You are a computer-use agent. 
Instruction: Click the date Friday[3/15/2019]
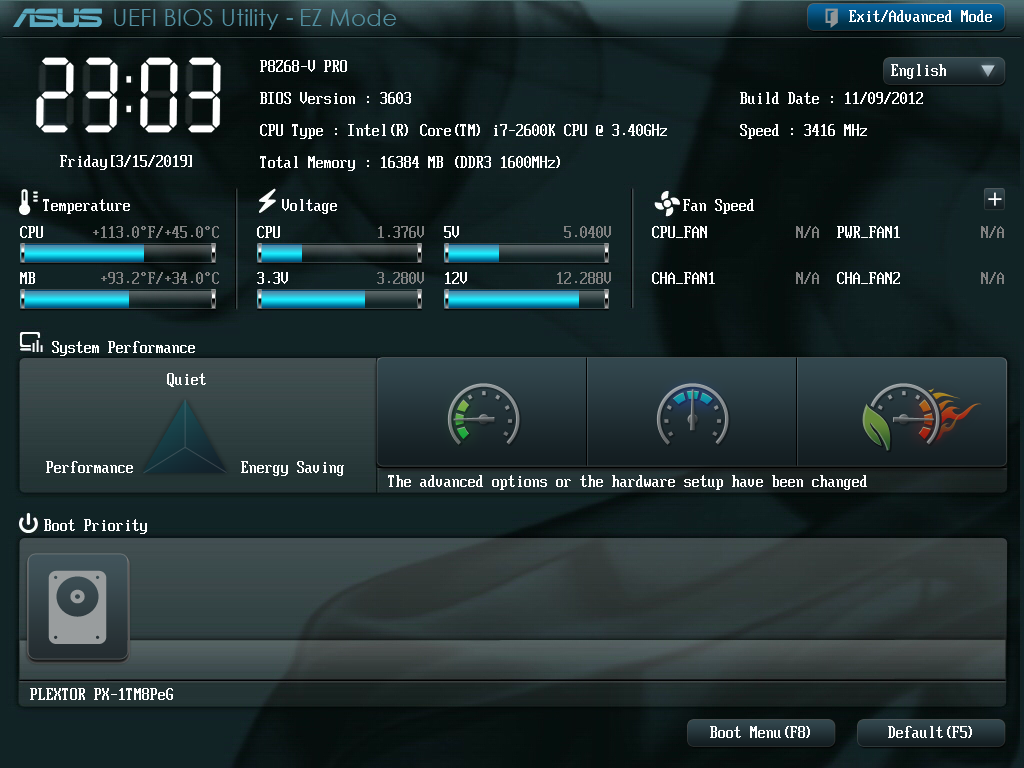(x=126, y=161)
